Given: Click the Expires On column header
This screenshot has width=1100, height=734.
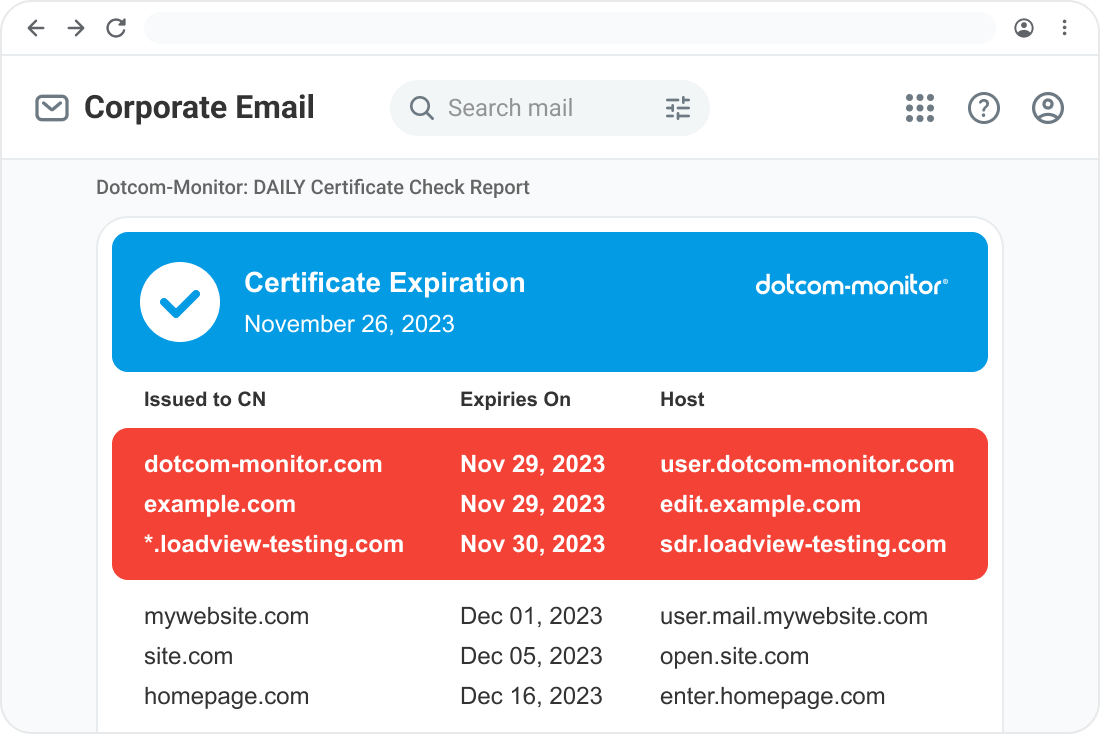Looking at the screenshot, I should point(515,400).
